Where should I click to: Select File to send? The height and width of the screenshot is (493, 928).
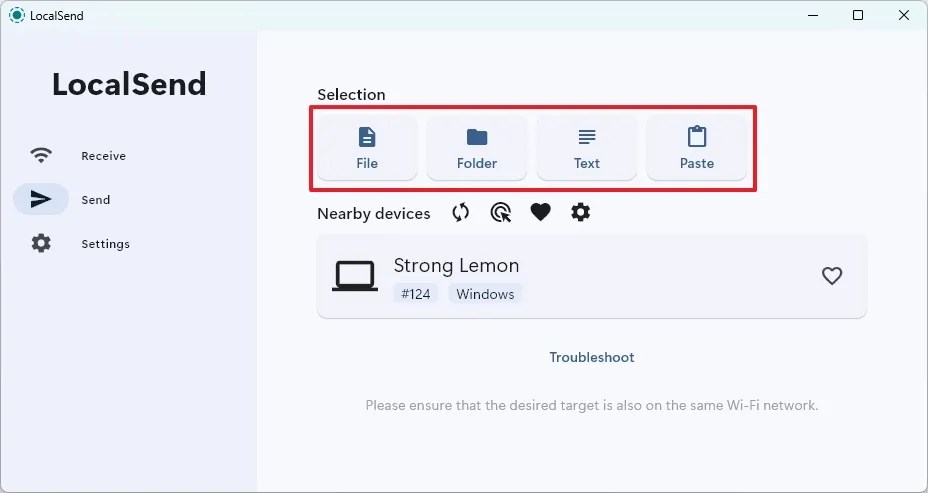(x=367, y=148)
